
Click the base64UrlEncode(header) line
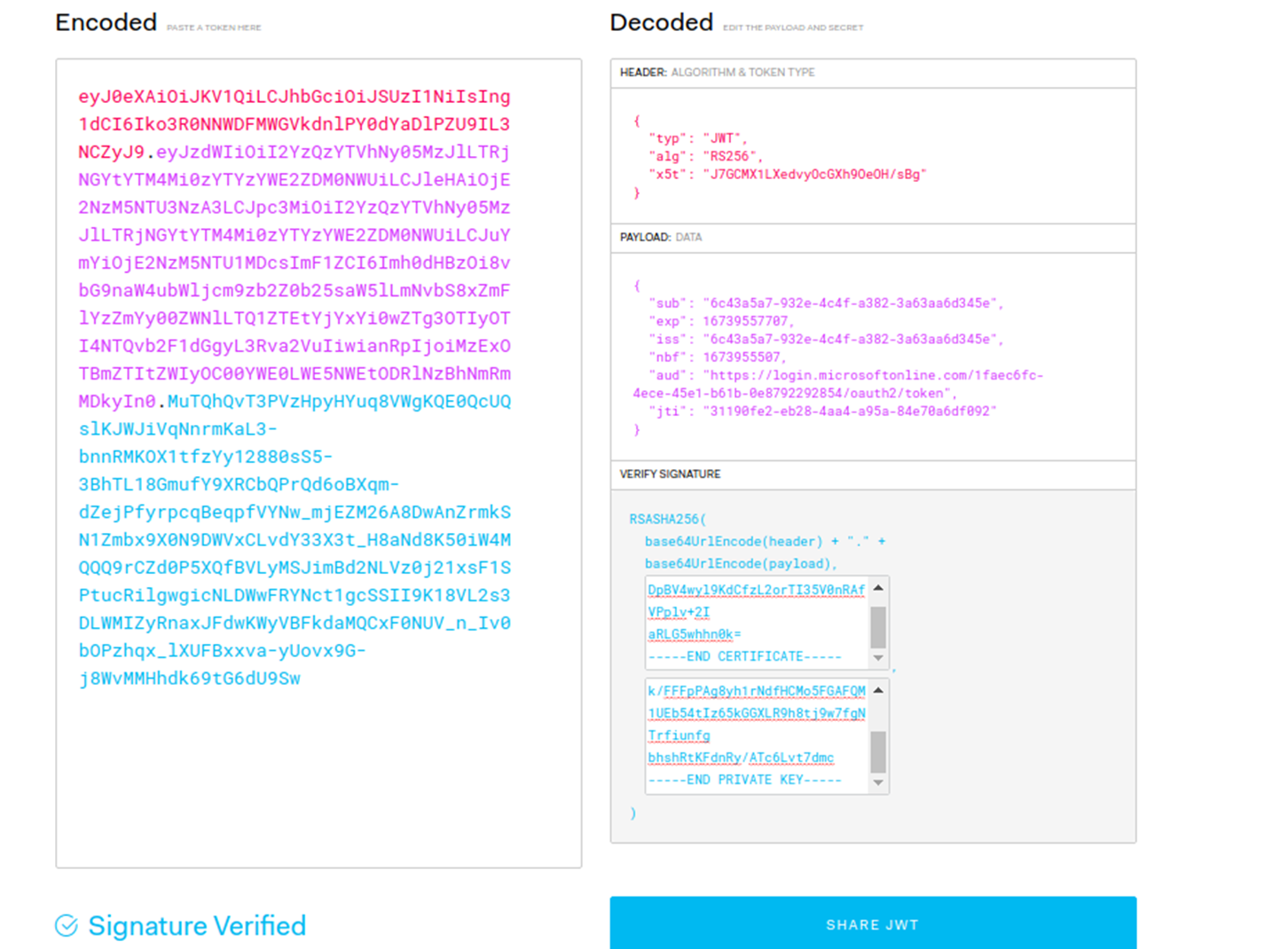tap(765, 541)
